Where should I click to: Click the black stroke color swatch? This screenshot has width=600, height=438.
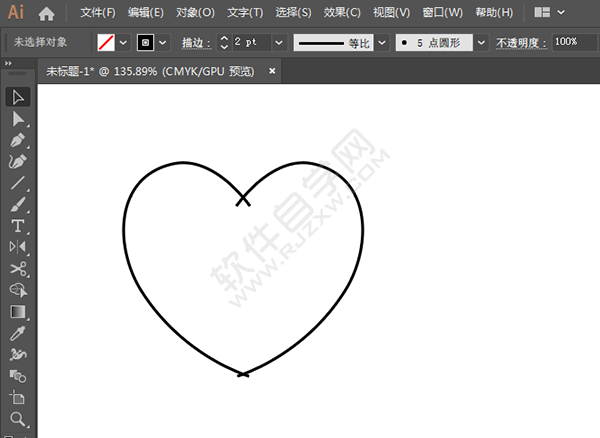click(x=145, y=42)
